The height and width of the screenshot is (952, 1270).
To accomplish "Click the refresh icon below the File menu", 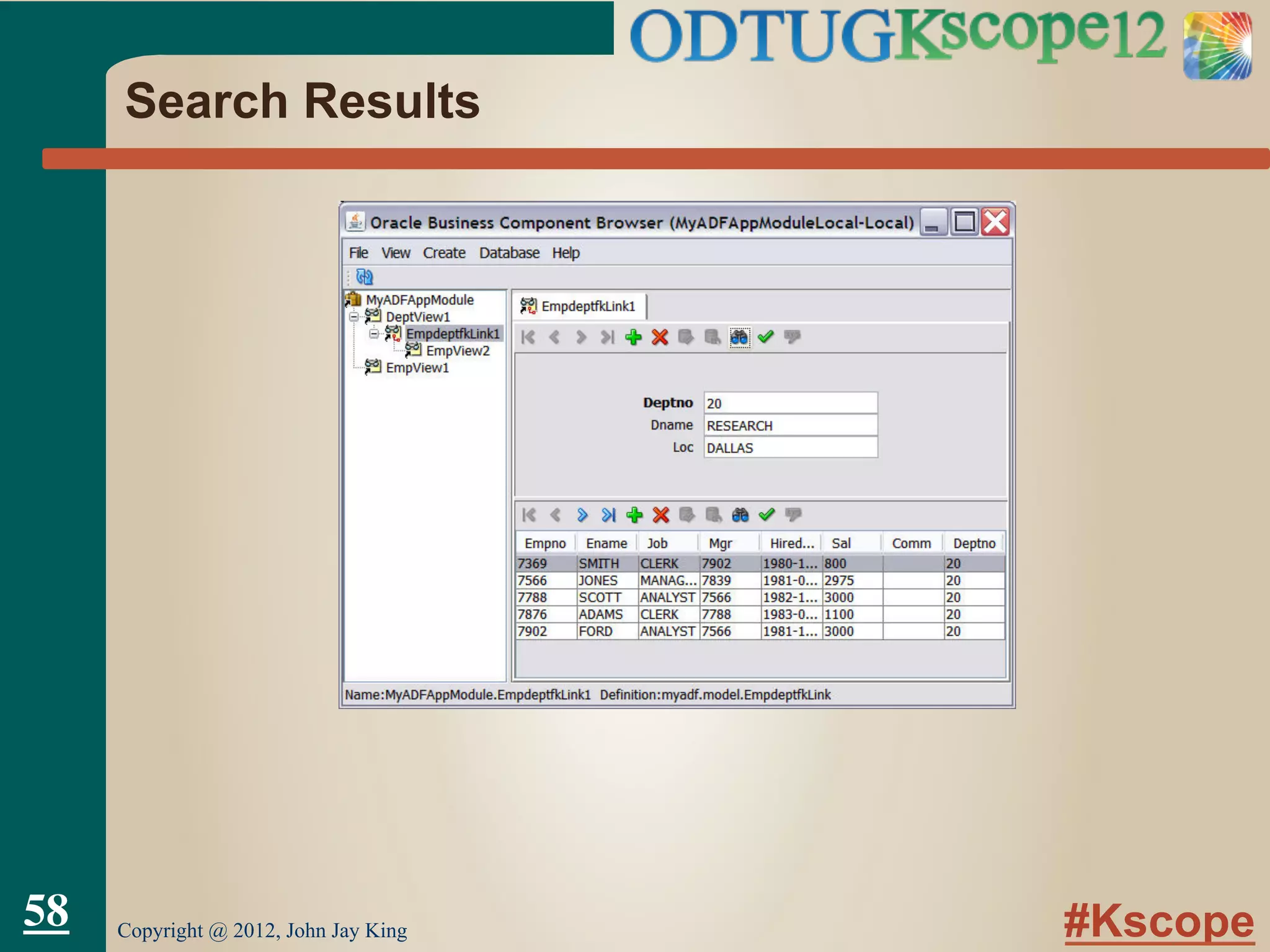I will (365, 276).
